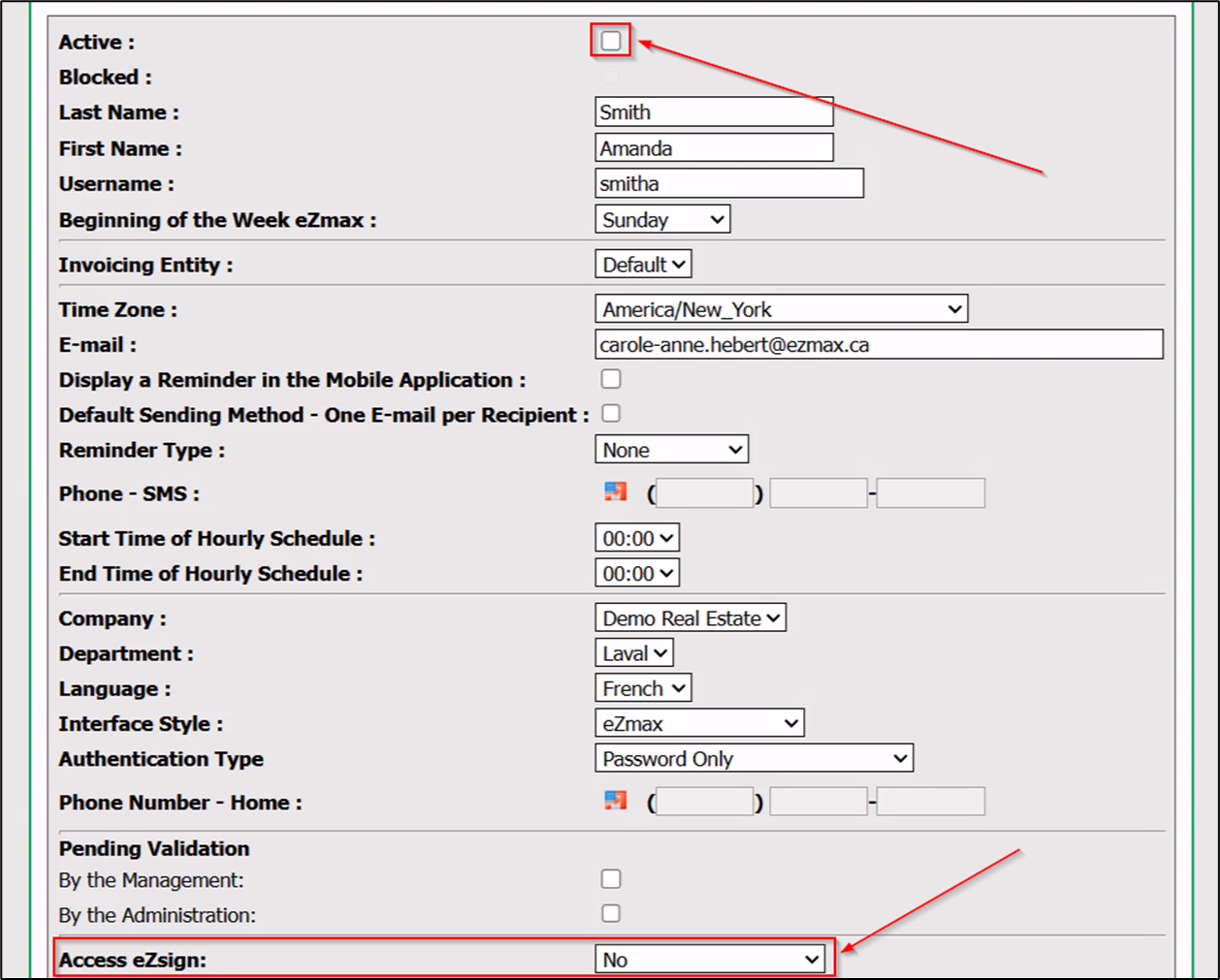Click the Username field with smitha
This screenshot has height=980, width=1220.
[x=729, y=183]
